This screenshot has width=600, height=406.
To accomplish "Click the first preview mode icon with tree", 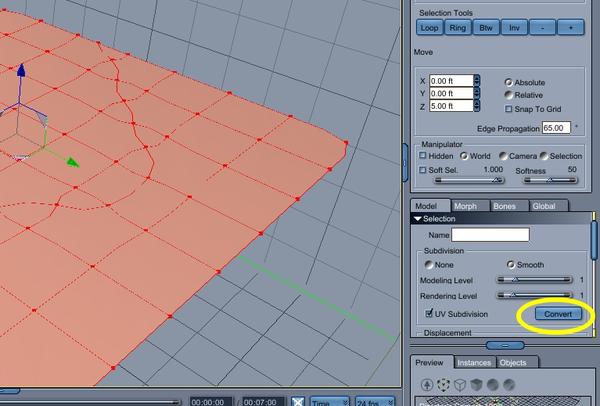I will pyautogui.click(x=427, y=385).
